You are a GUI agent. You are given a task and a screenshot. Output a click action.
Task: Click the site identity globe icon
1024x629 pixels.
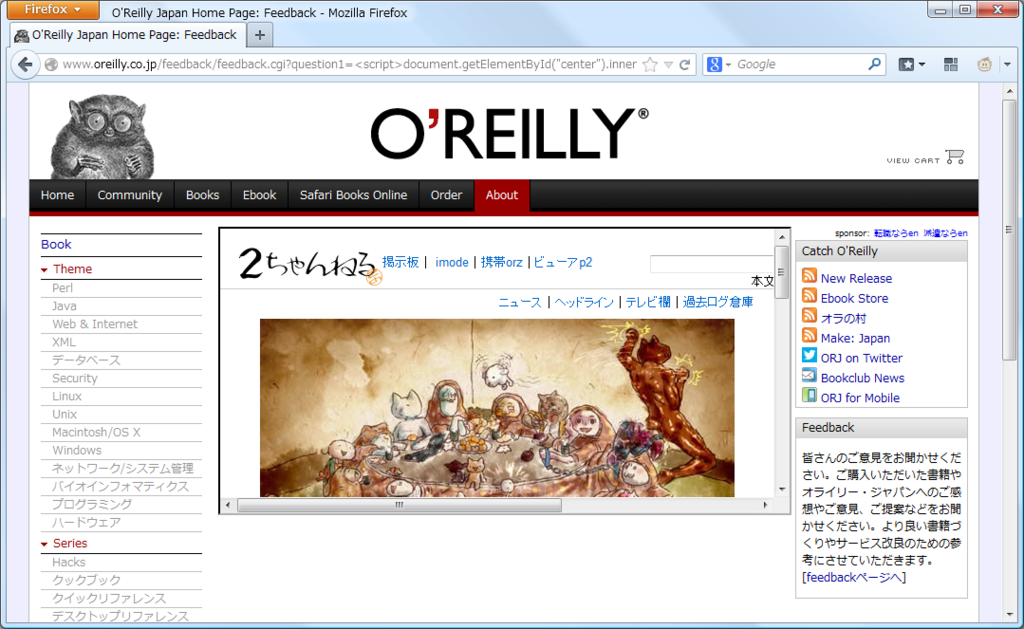[x=51, y=64]
